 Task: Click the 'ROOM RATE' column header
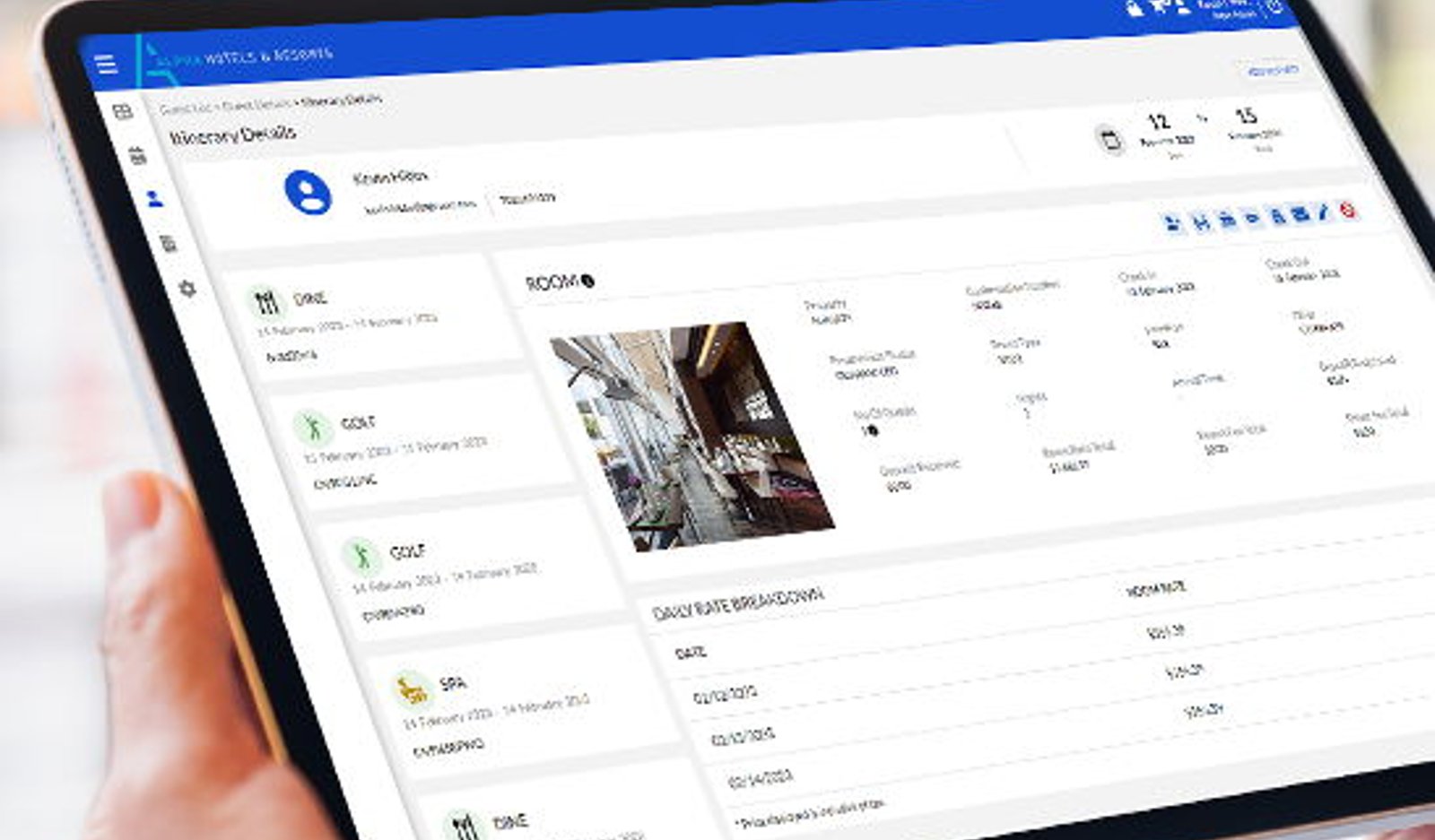click(1156, 589)
